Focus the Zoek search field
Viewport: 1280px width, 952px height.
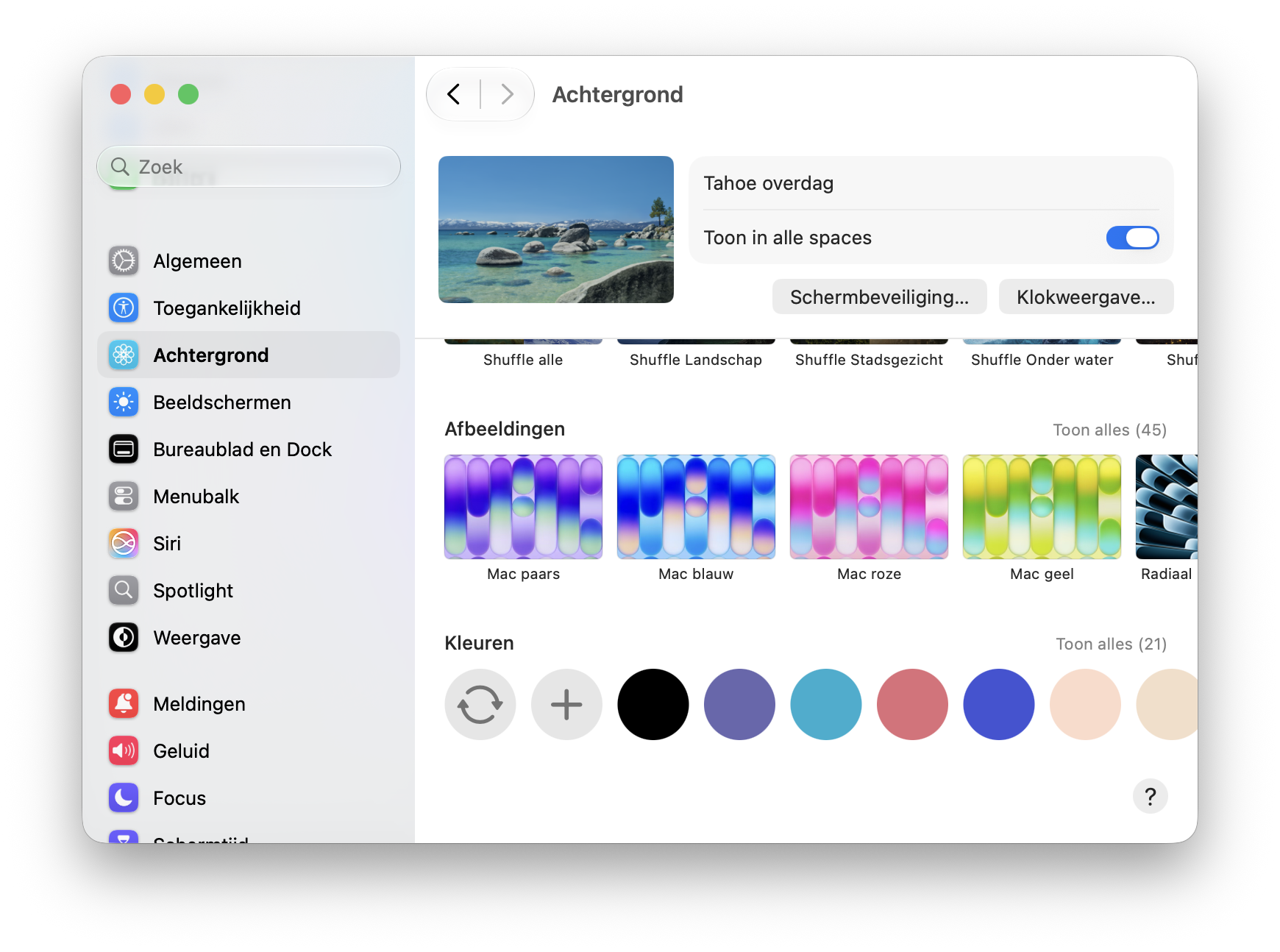(249, 167)
